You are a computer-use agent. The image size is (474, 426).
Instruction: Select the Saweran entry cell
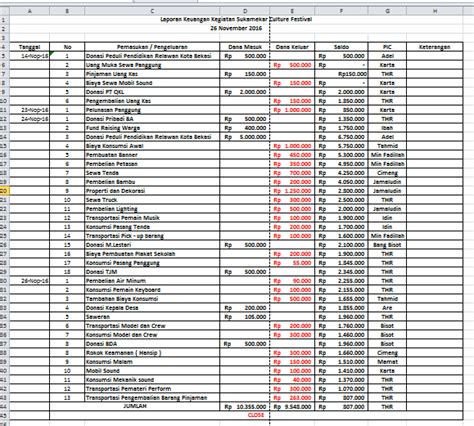tap(152, 317)
